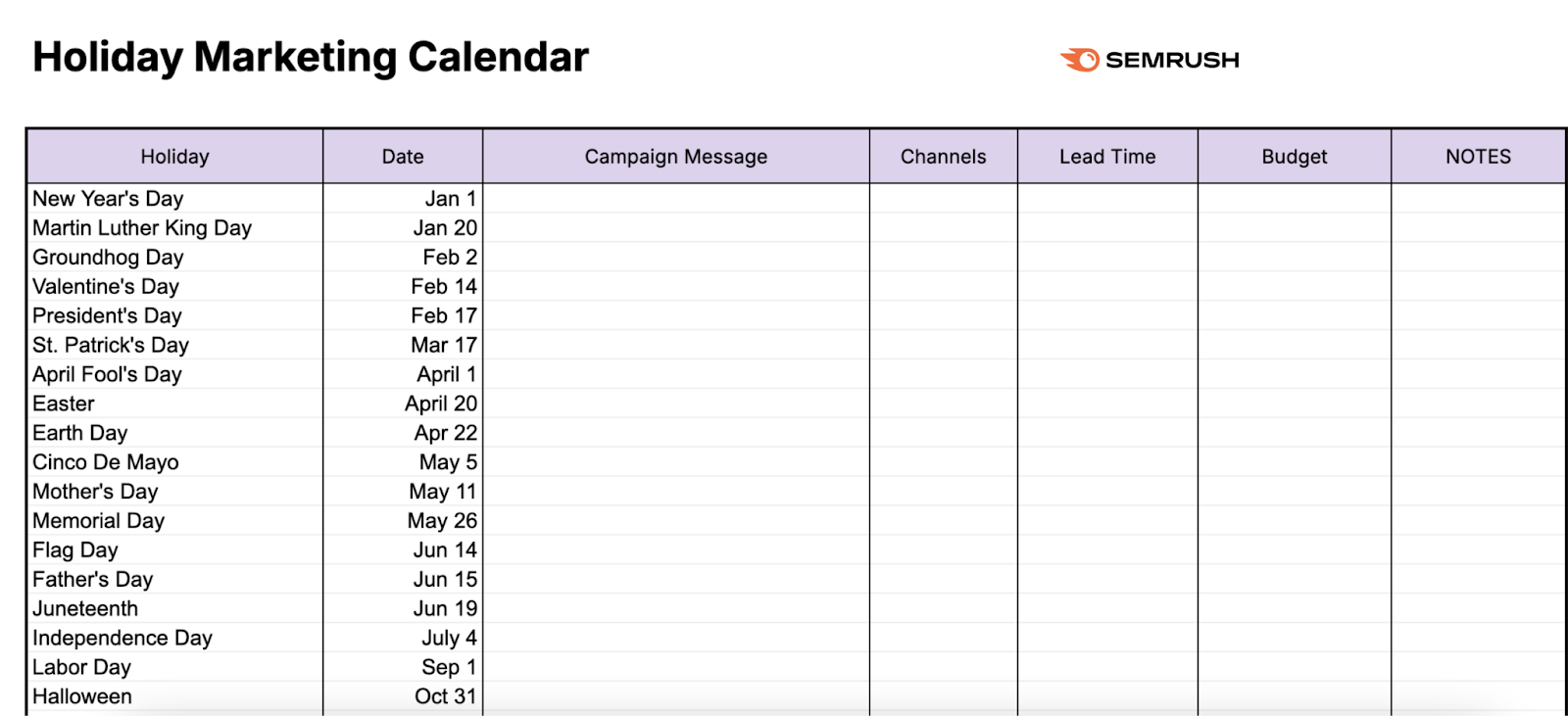Click the Budget column header
The width and height of the screenshot is (1568, 716).
click(1294, 157)
